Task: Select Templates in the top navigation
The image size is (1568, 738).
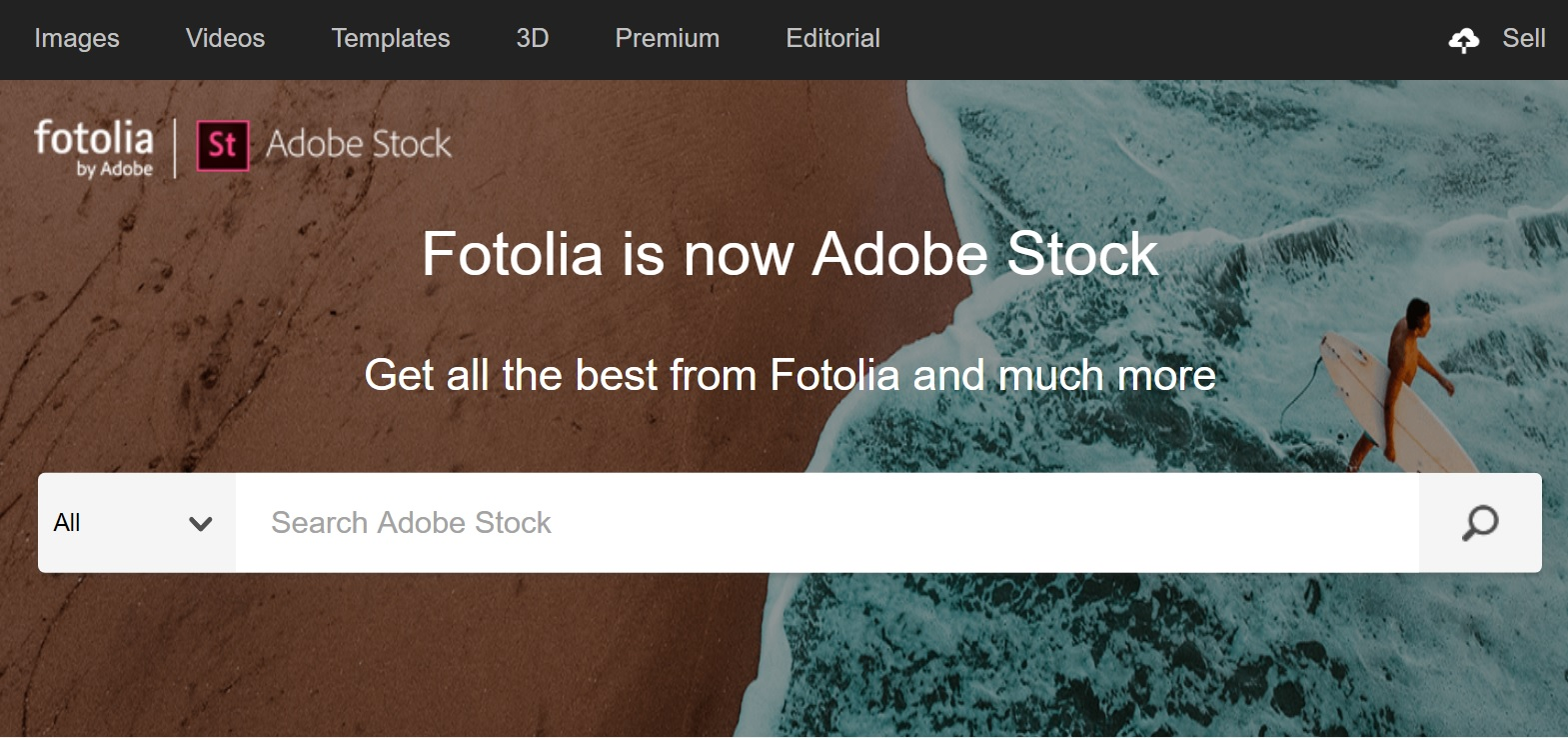Action: click(391, 39)
